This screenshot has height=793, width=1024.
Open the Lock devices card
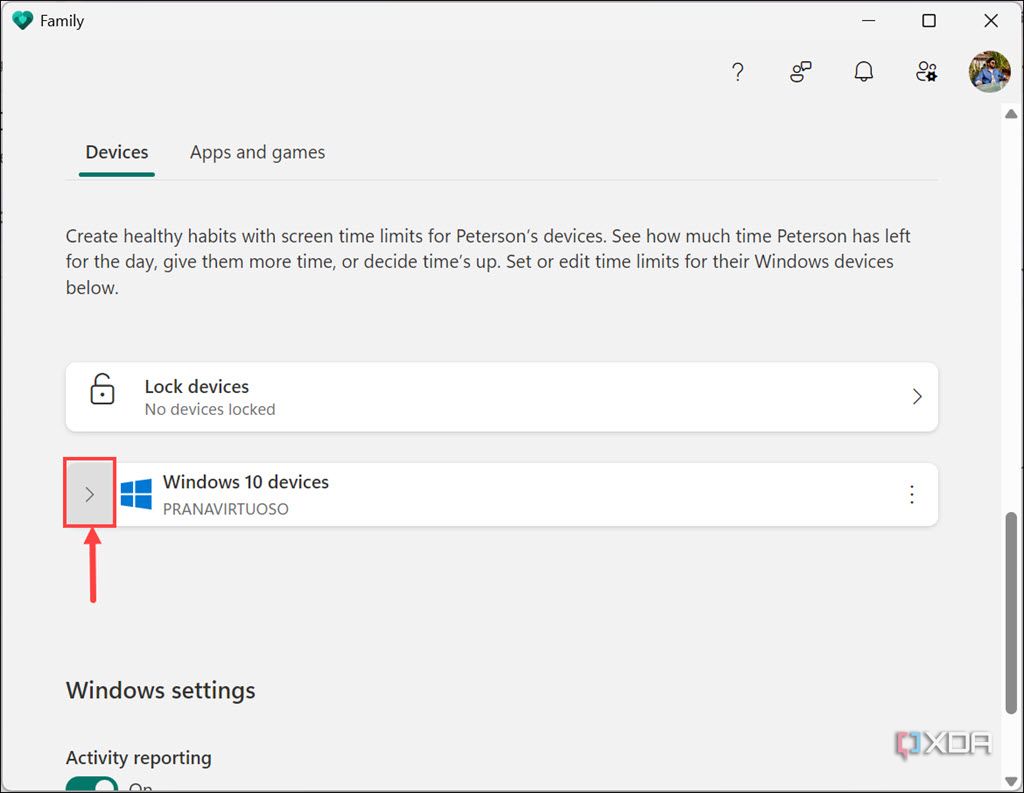[x=500, y=396]
